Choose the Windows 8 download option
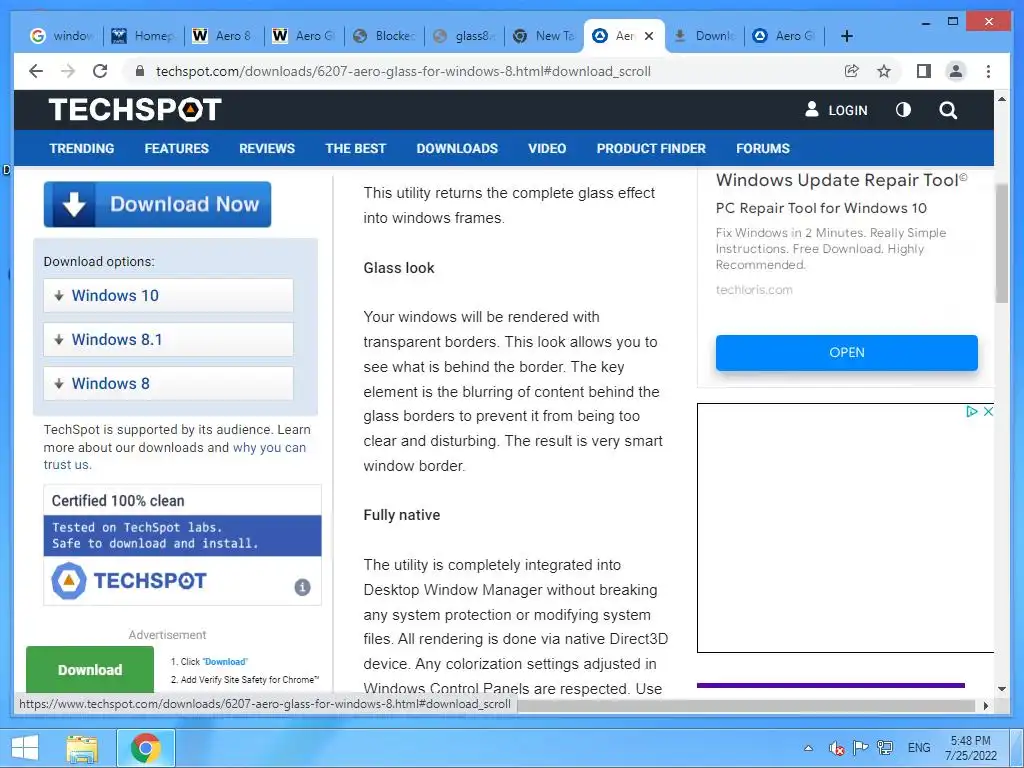Screen dimensions: 1024x768 click(x=168, y=383)
